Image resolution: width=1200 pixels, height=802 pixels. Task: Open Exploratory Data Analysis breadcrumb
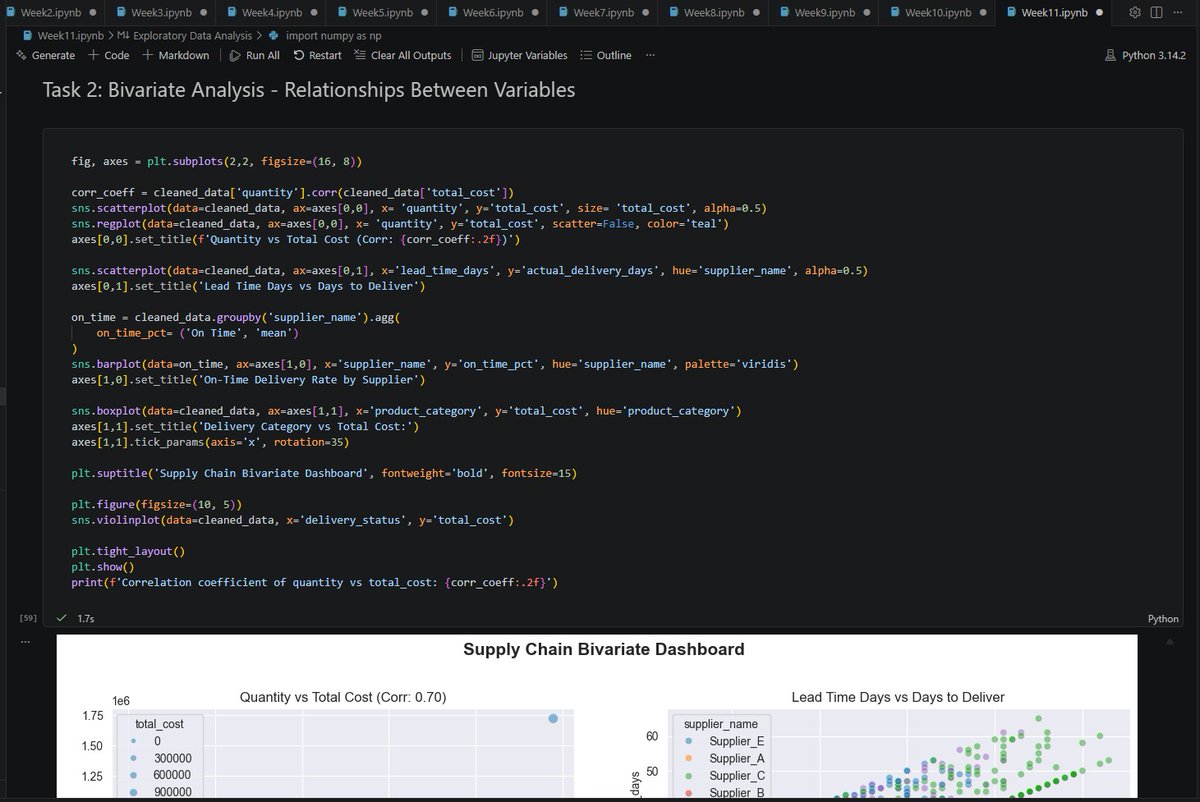point(185,35)
